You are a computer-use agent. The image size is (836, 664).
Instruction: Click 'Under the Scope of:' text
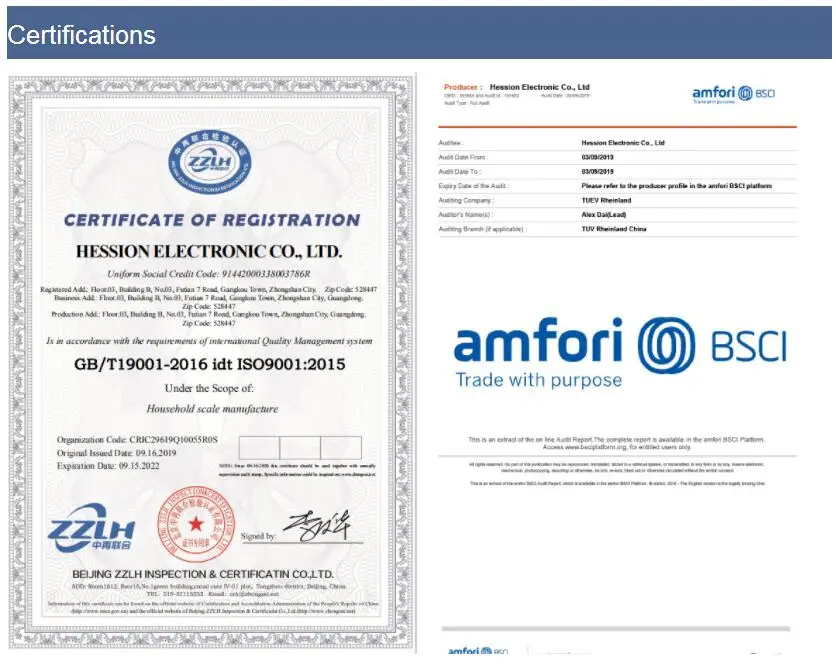click(209, 388)
